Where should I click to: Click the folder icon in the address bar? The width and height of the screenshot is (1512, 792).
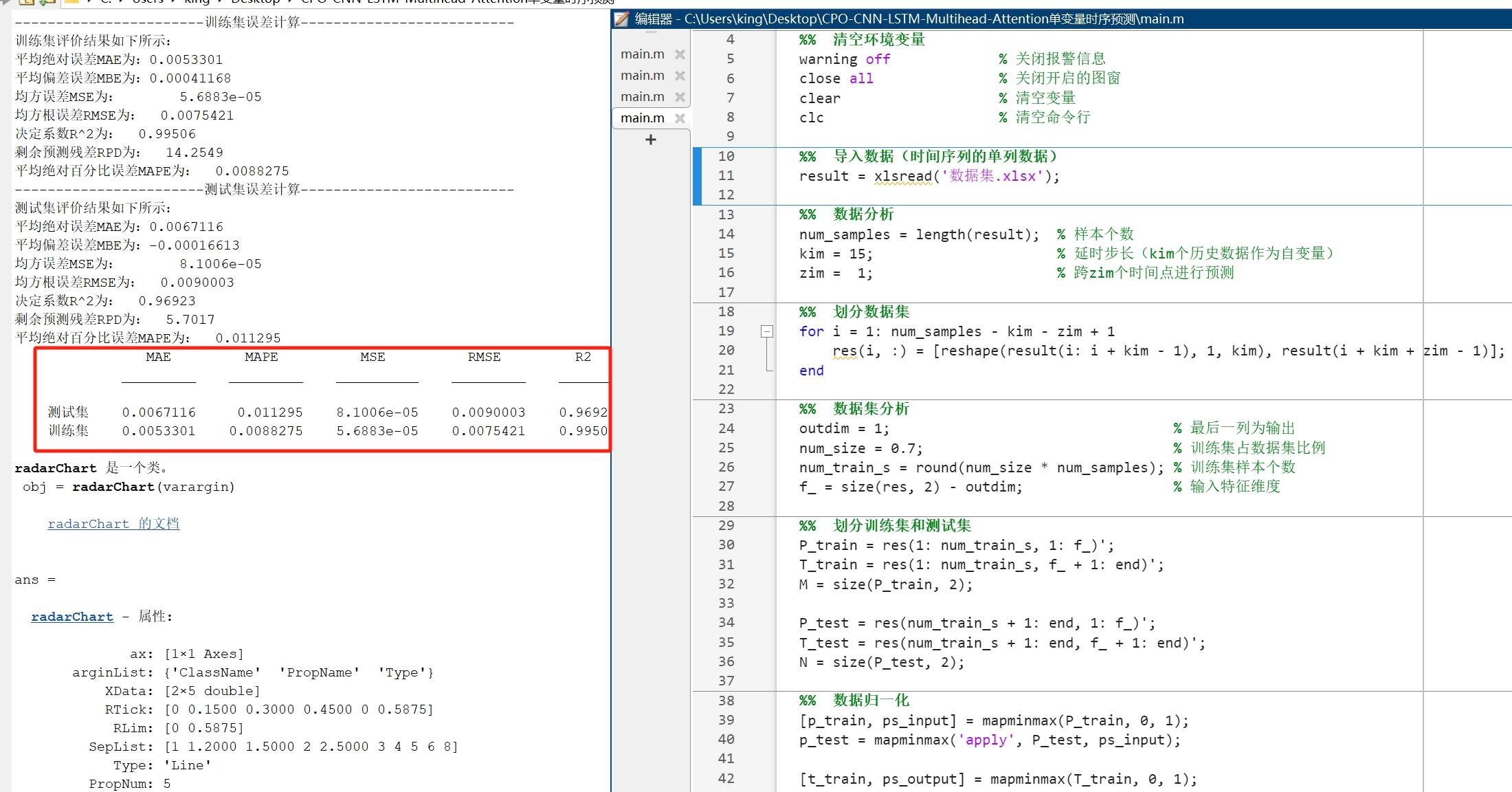pyautogui.click(x=72, y=3)
